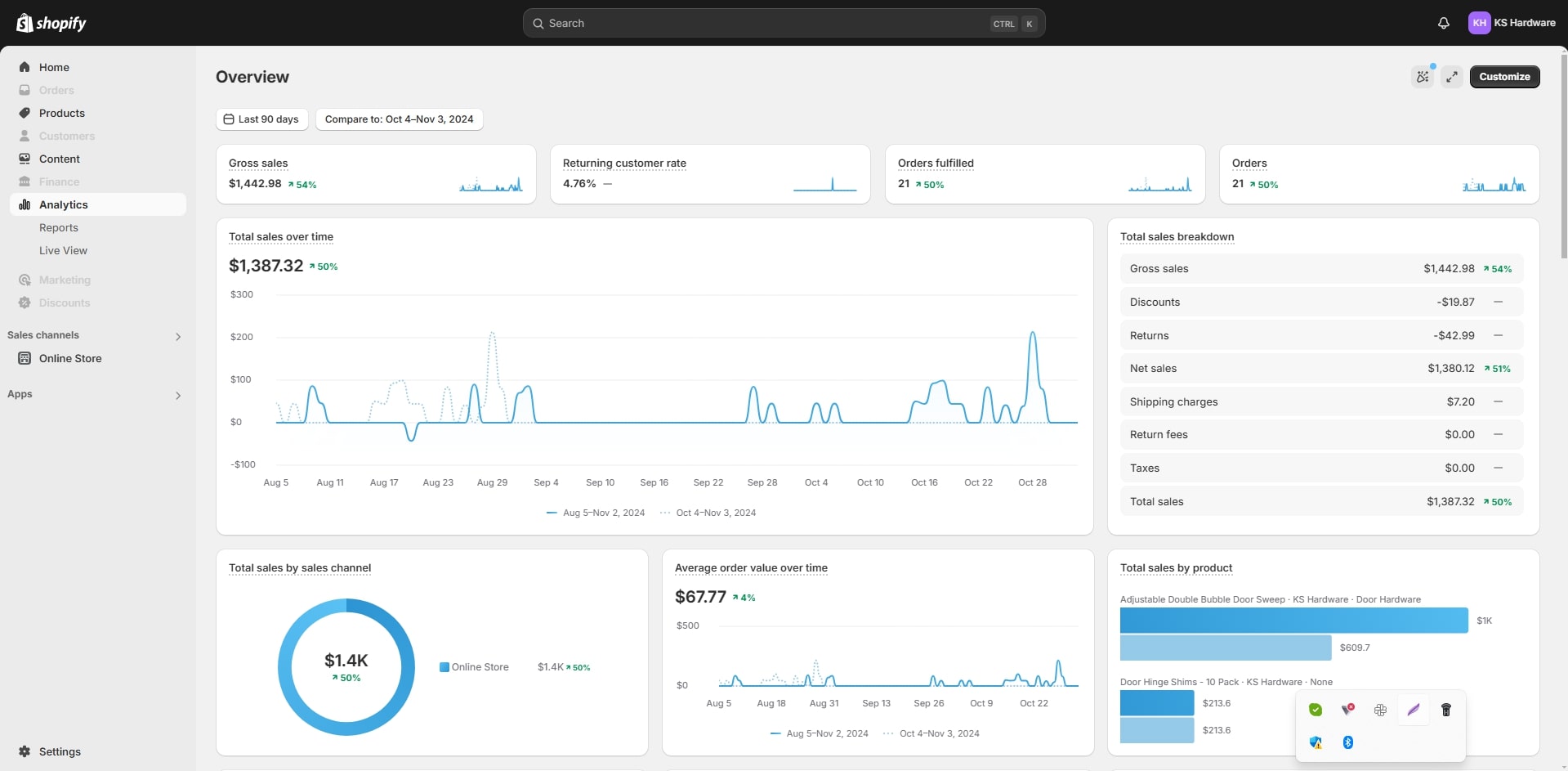Select Live View in the sidebar
The width and height of the screenshot is (1568, 771).
click(x=63, y=251)
